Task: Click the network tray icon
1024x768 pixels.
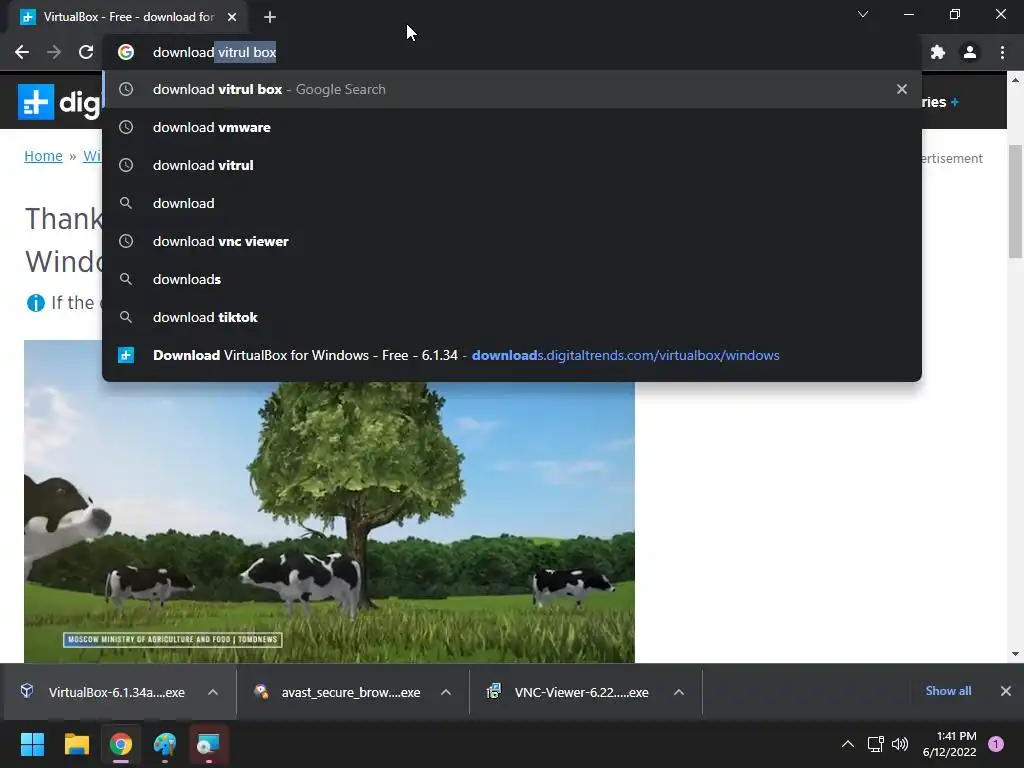Action: 875,744
